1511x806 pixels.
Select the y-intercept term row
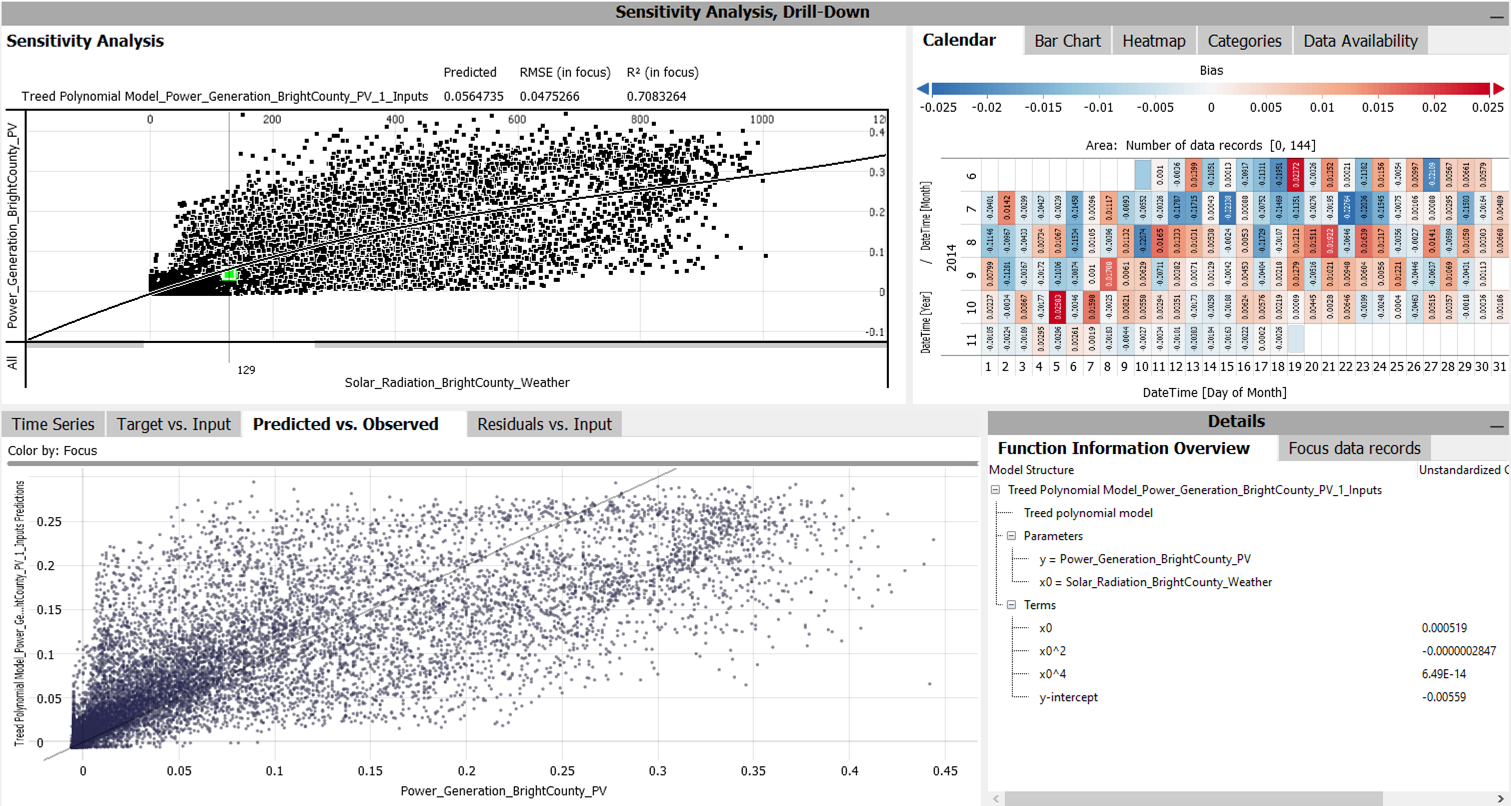(x=1068, y=697)
